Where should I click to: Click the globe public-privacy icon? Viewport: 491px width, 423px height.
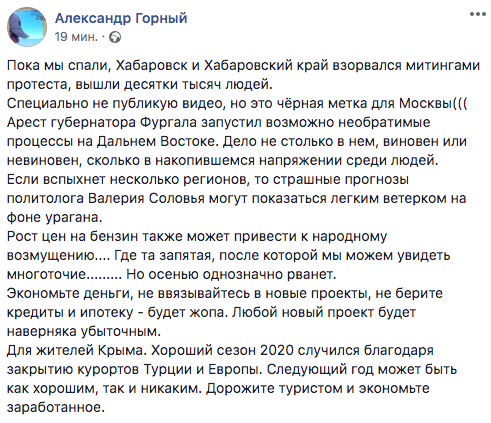point(115,37)
